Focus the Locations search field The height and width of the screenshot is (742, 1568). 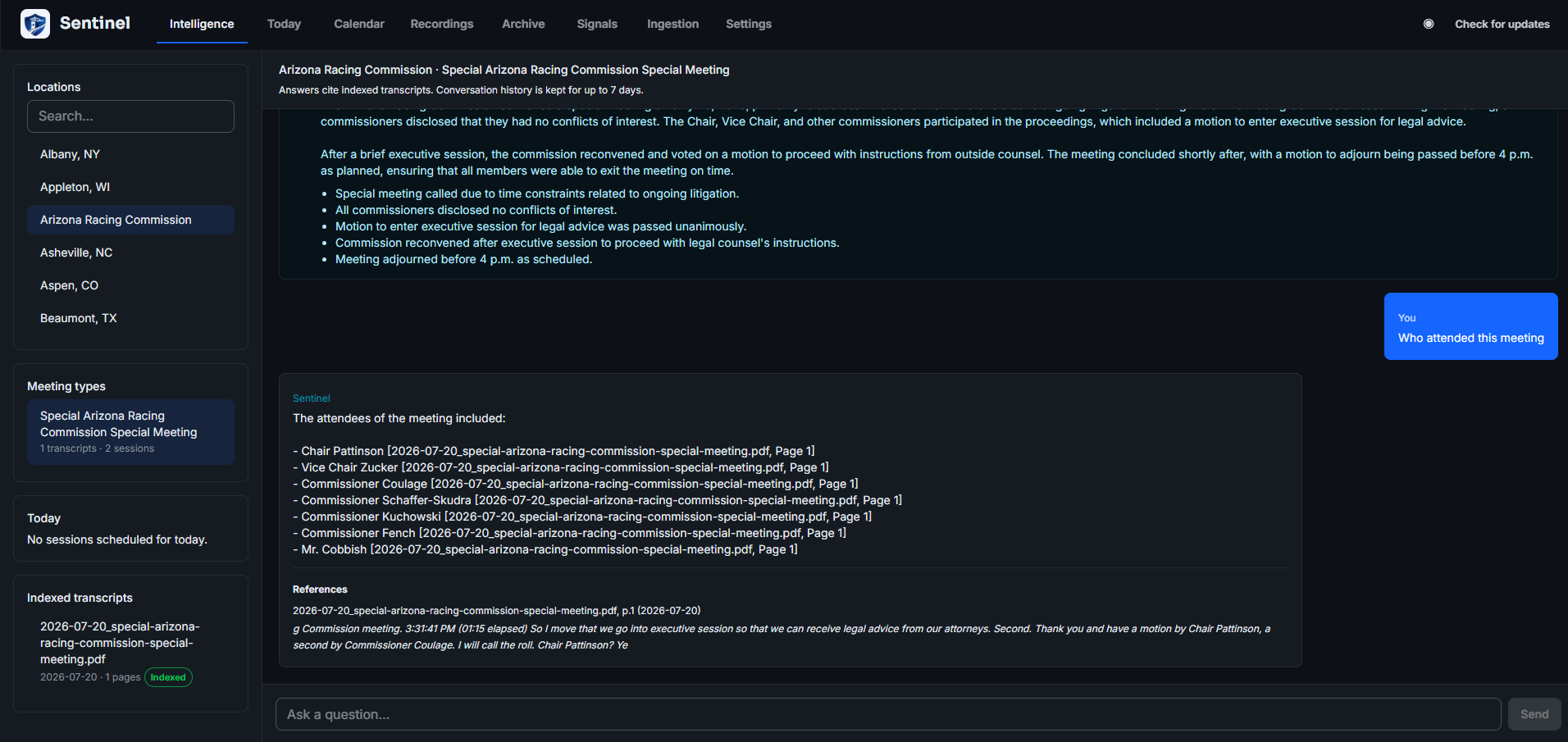pos(130,116)
